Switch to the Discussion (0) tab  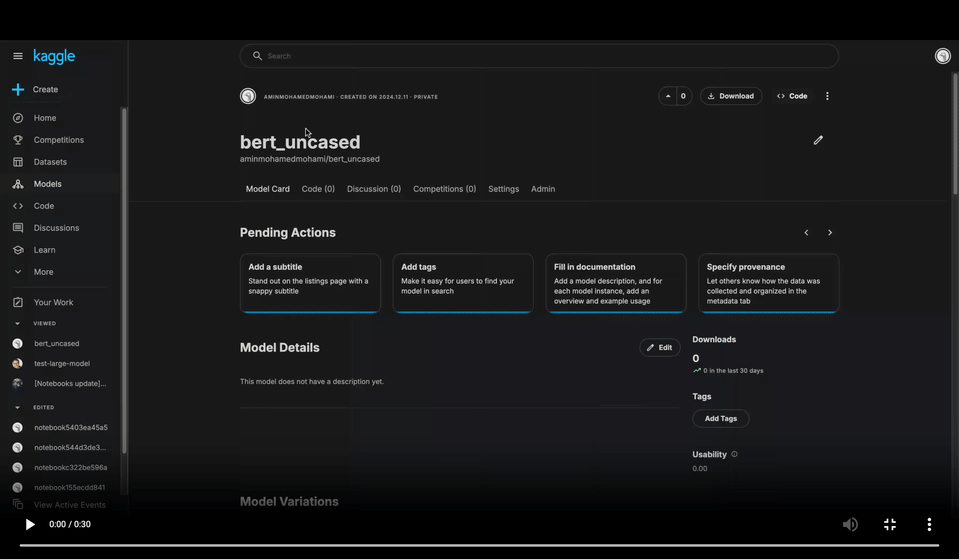tap(374, 189)
